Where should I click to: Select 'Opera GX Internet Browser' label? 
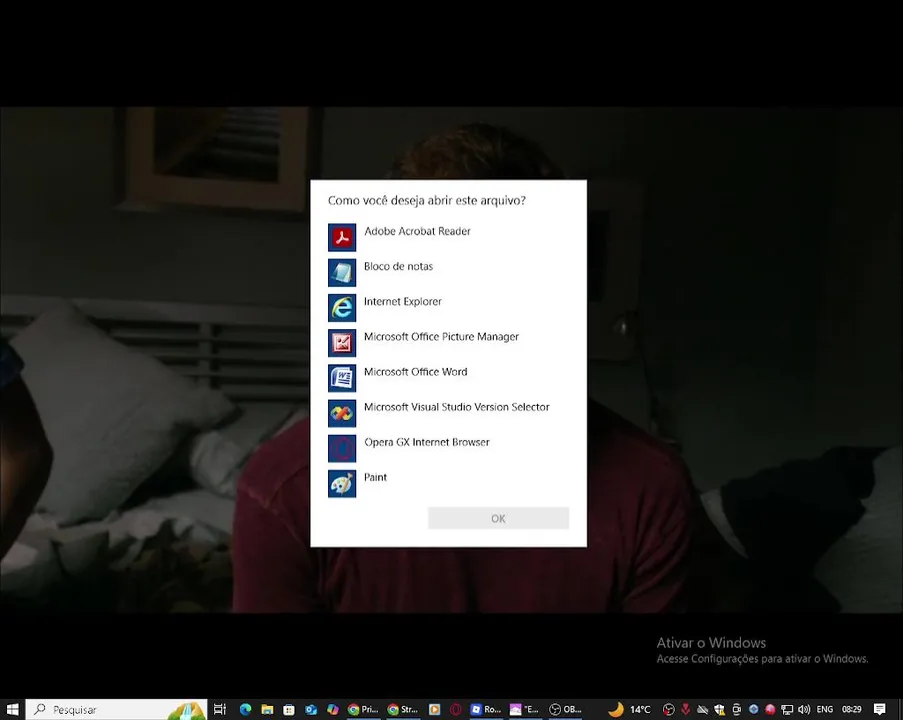(x=427, y=442)
